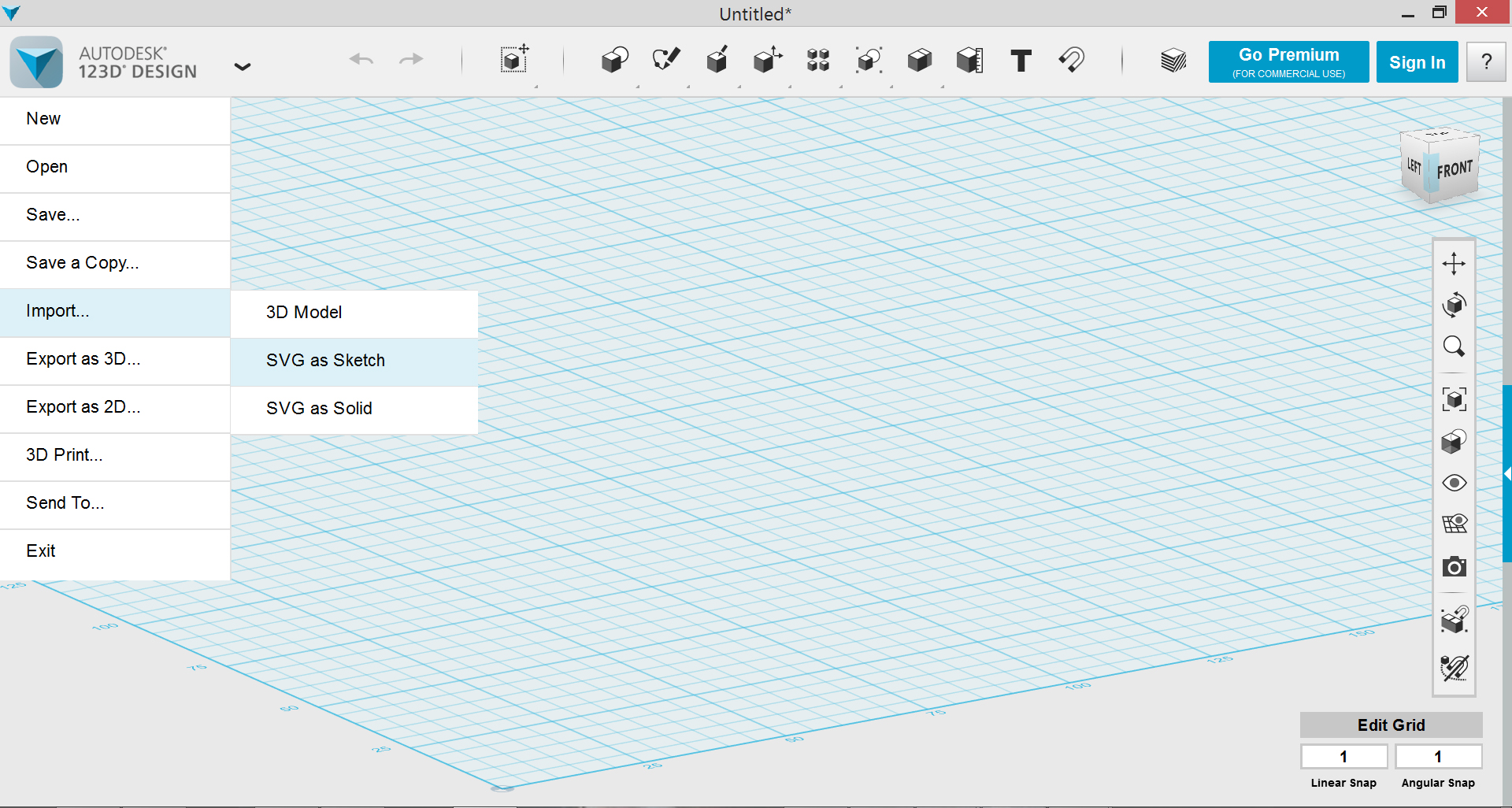Redo the last undone action
This screenshot has width=1512, height=808.
point(411,60)
